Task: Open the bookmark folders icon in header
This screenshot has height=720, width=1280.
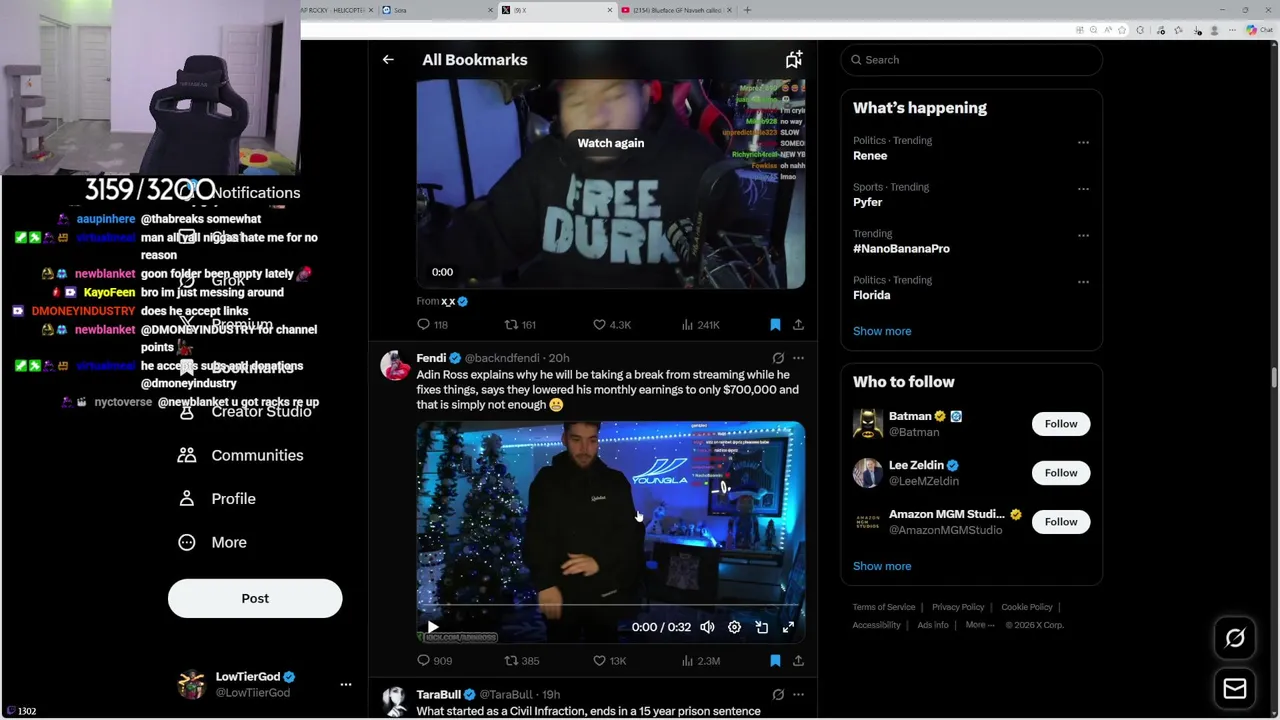Action: tap(793, 60)
